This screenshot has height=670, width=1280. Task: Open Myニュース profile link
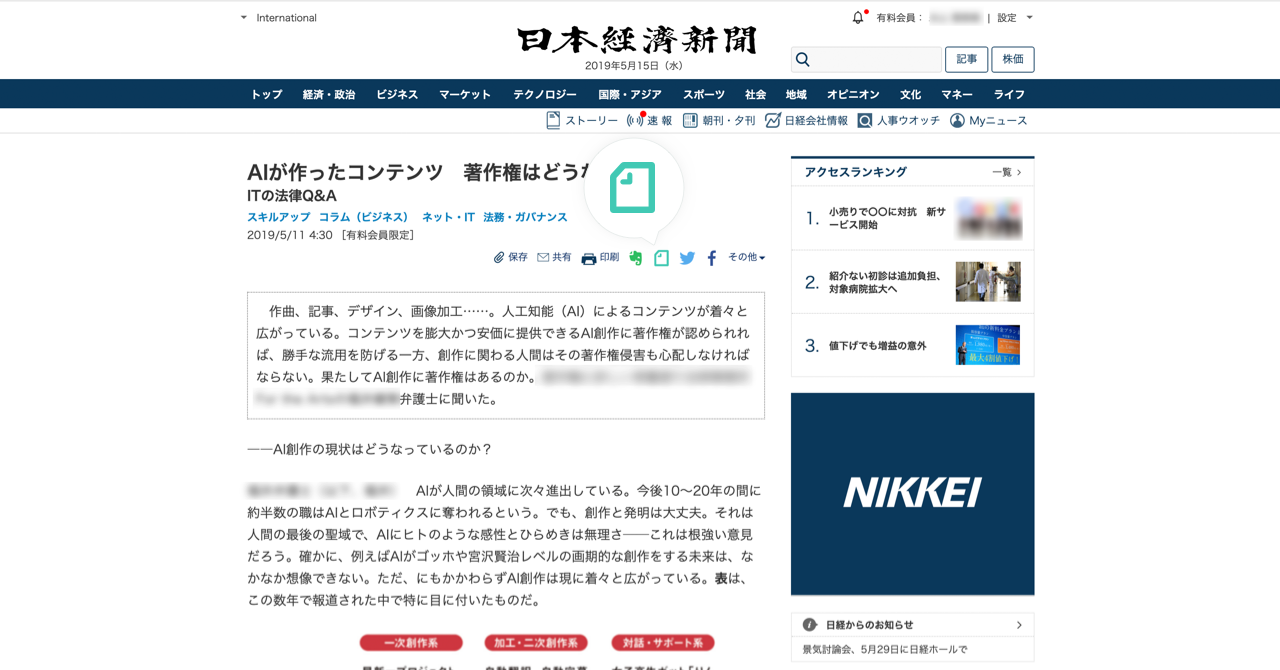(988, 120)
